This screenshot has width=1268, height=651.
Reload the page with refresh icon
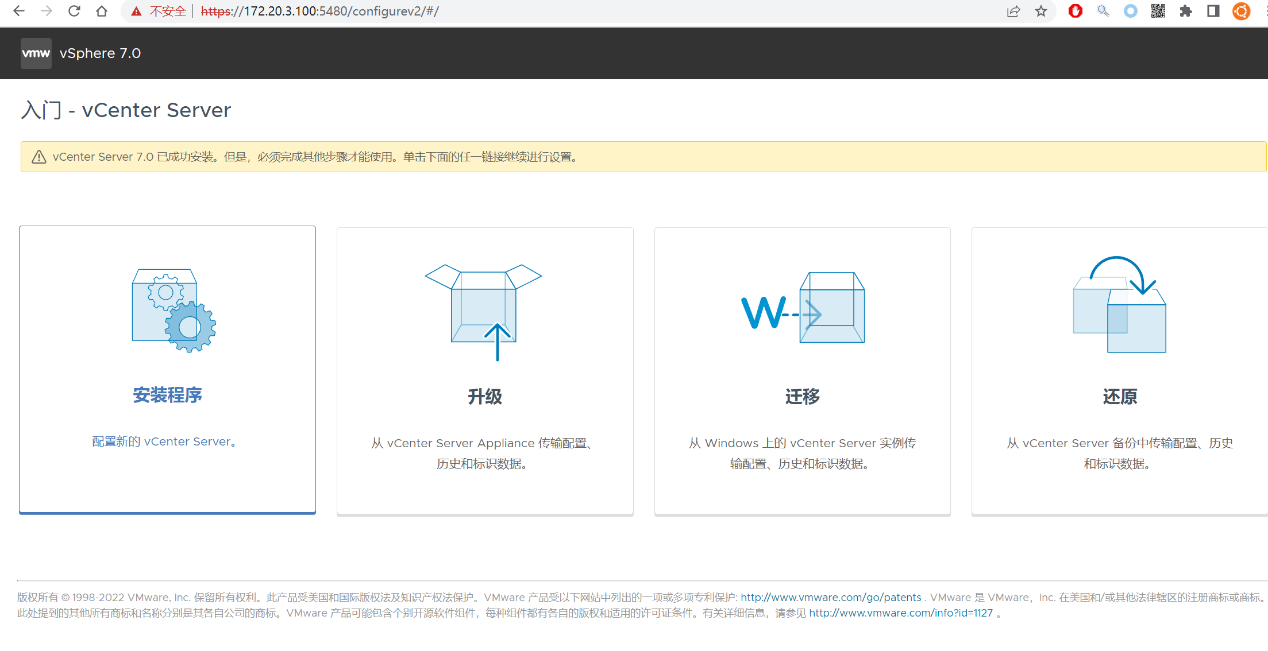74,11
